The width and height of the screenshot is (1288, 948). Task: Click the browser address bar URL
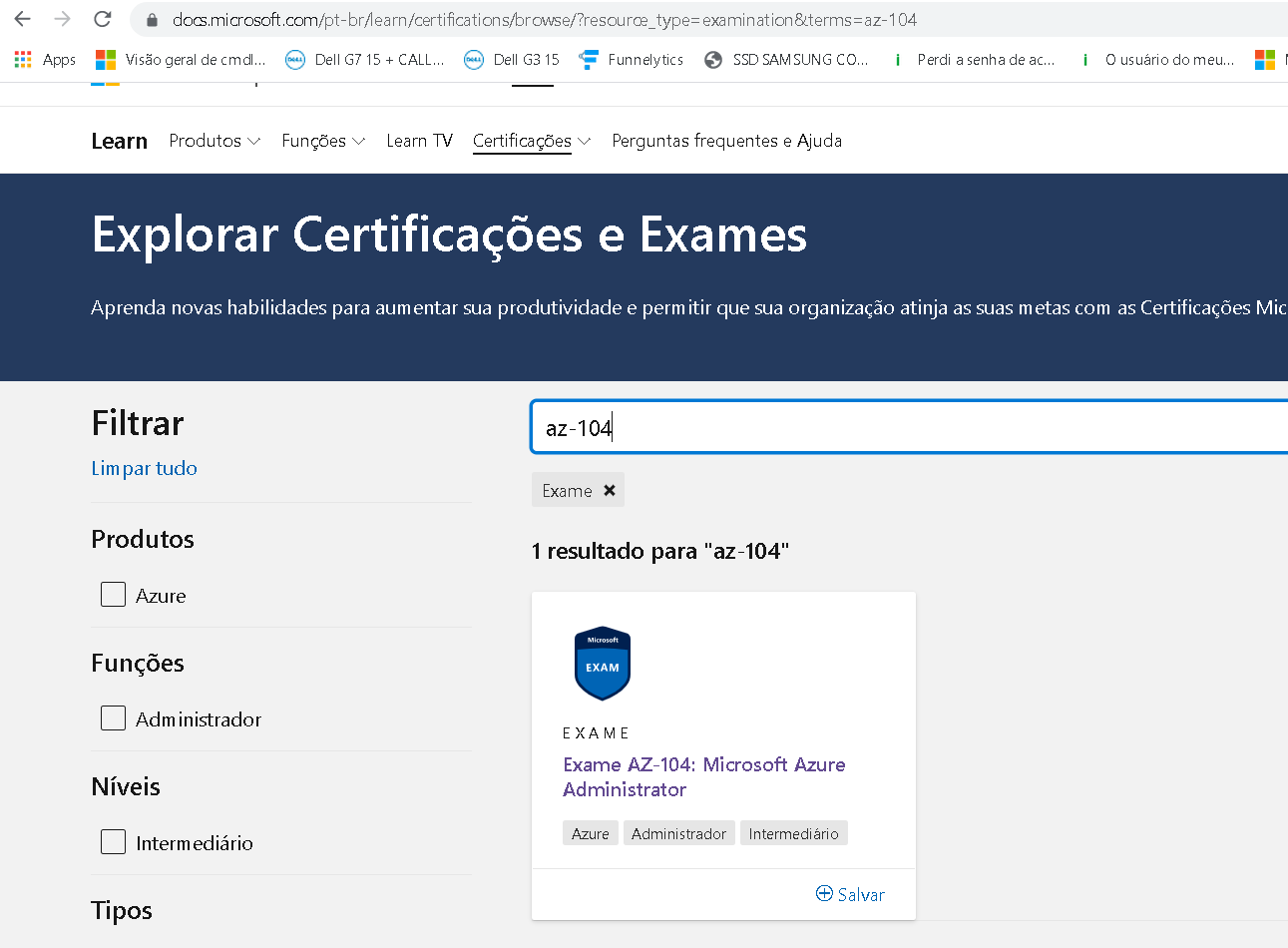pos(544,19)
